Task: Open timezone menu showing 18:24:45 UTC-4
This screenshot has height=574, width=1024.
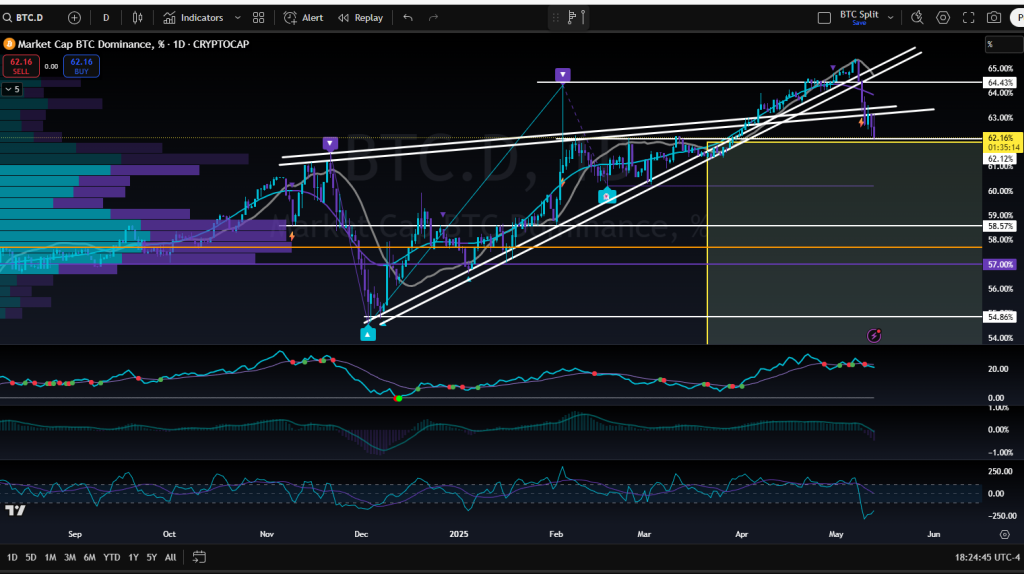Action: tap(987, 557)
